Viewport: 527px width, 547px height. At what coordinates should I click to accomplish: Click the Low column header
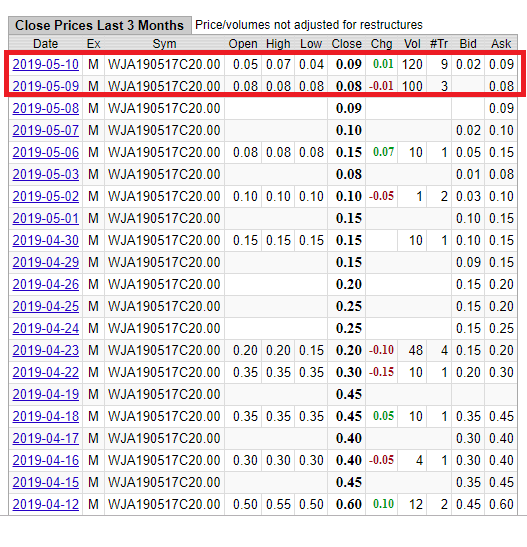tap(311, 44)
